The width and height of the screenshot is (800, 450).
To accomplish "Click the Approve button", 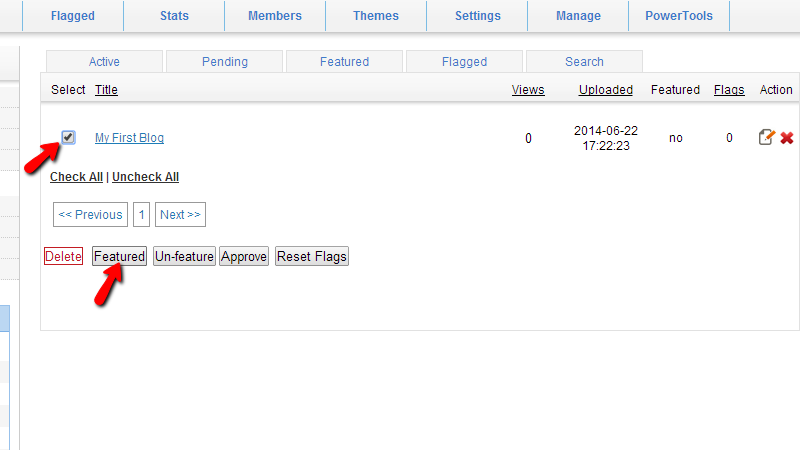I will point(244,257).
